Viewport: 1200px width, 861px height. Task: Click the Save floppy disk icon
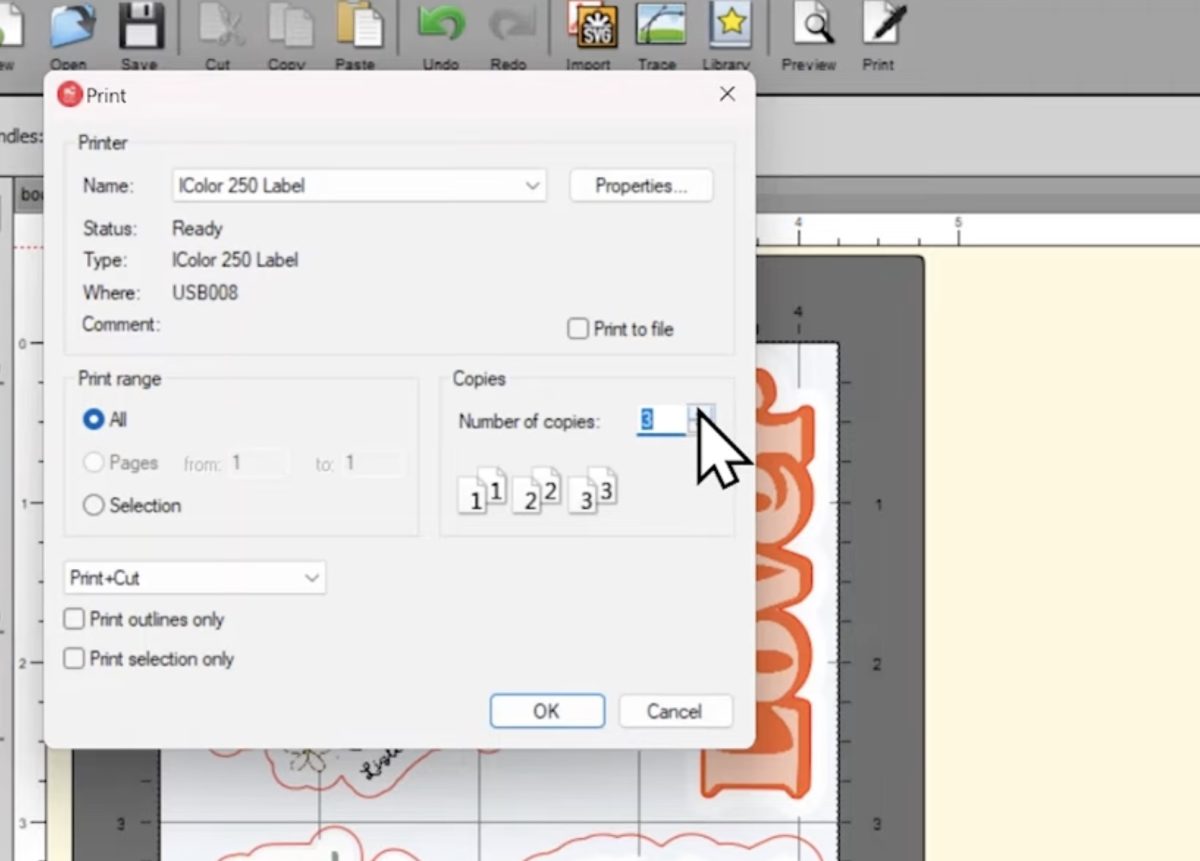(x=141, y=27)
